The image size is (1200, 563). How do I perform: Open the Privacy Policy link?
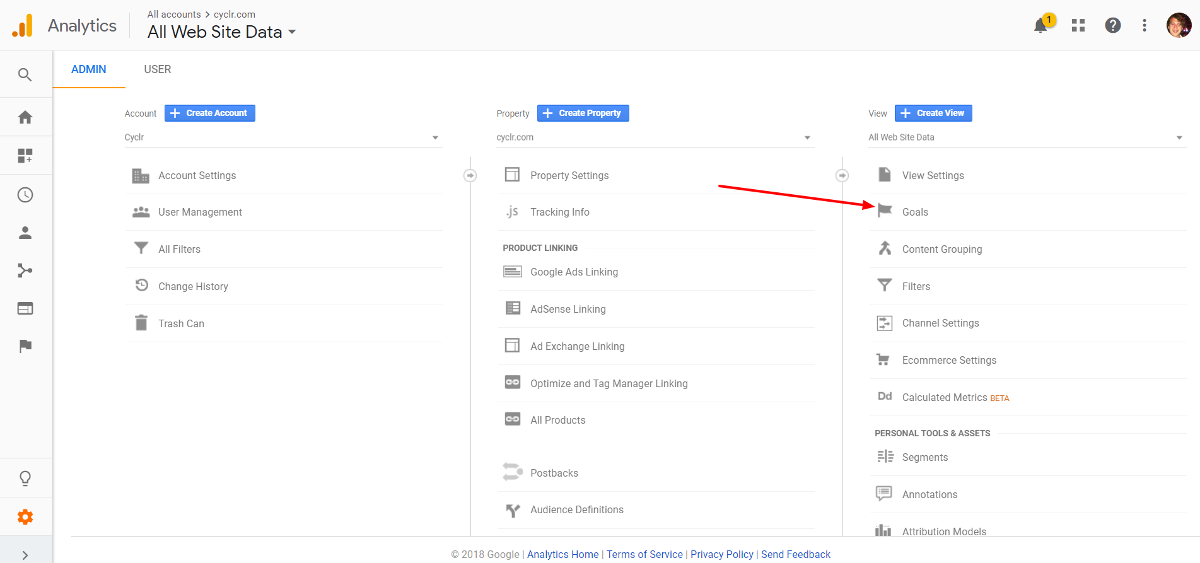(722, 554)
